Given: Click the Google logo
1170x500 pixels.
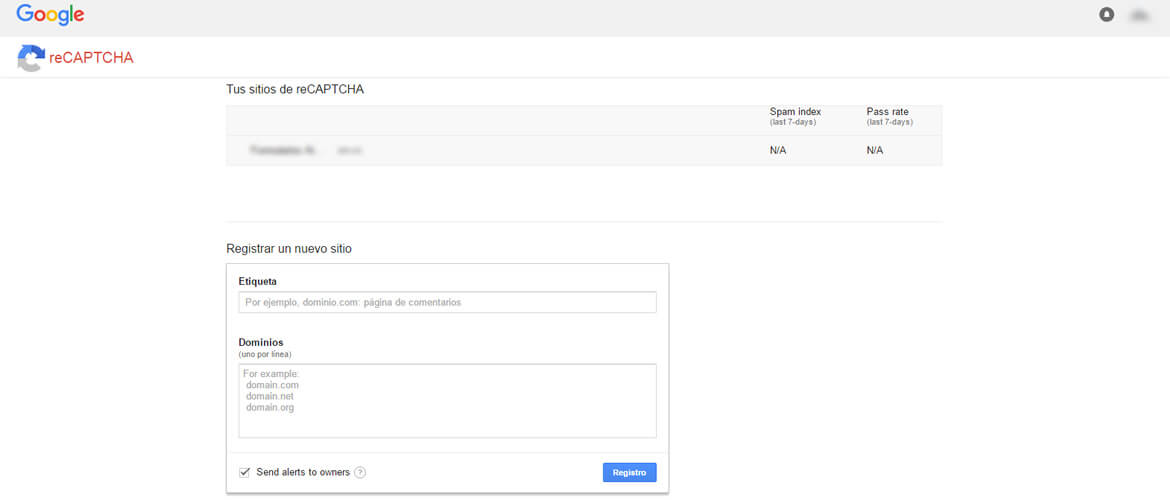Looking at the screenshot, I should point(50,15).
